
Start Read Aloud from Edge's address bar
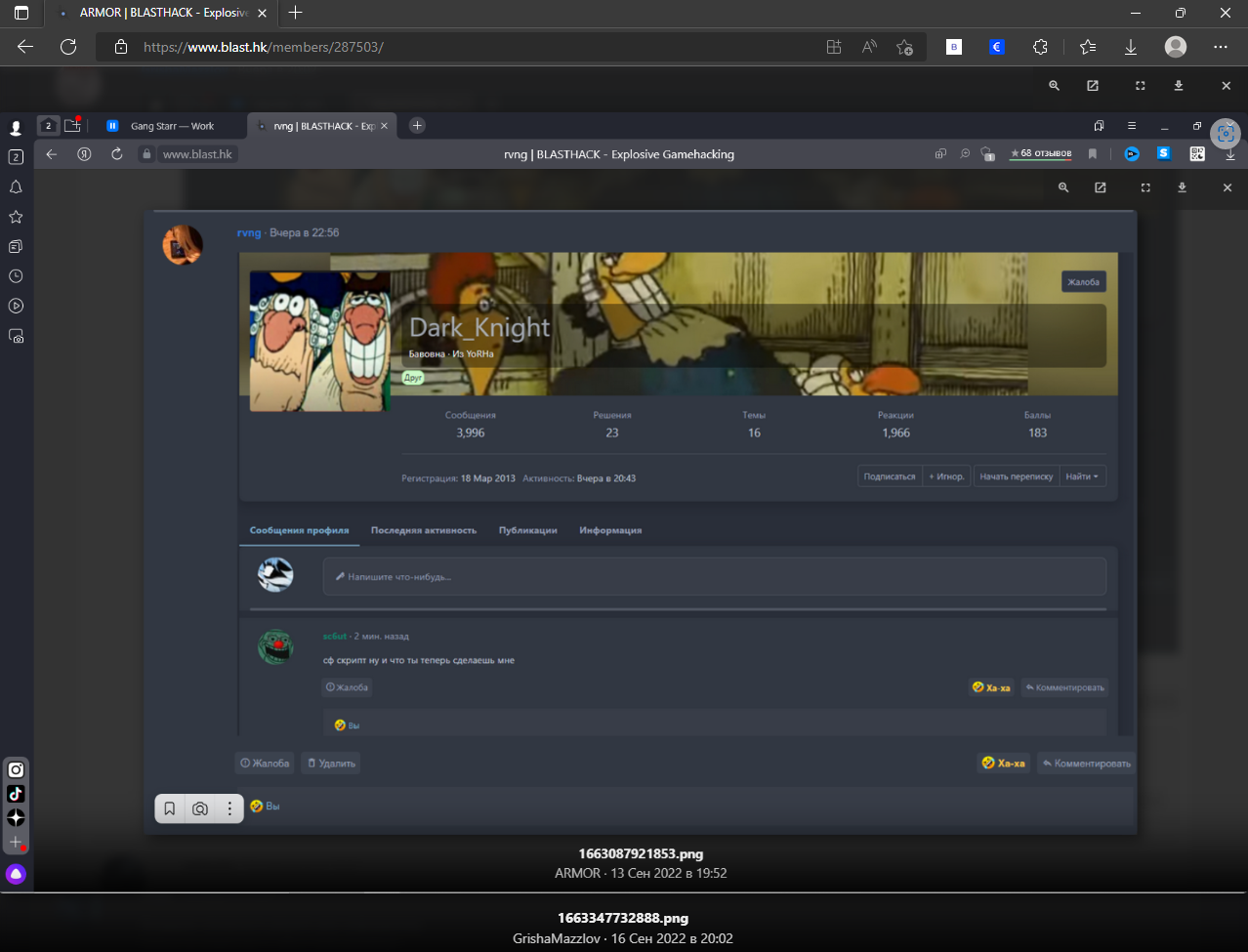coord(869,47)
